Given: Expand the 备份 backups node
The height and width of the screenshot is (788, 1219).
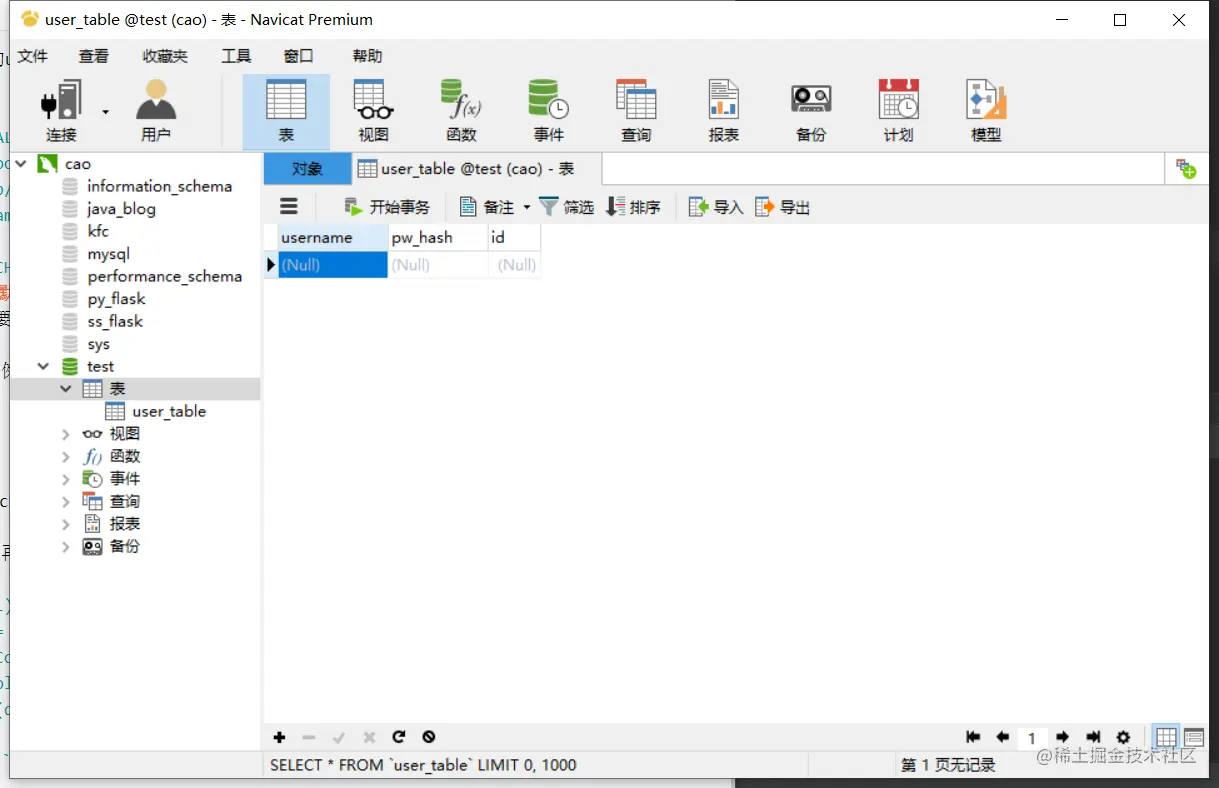Looking at the screenshot, I should [x=66, y=546].
